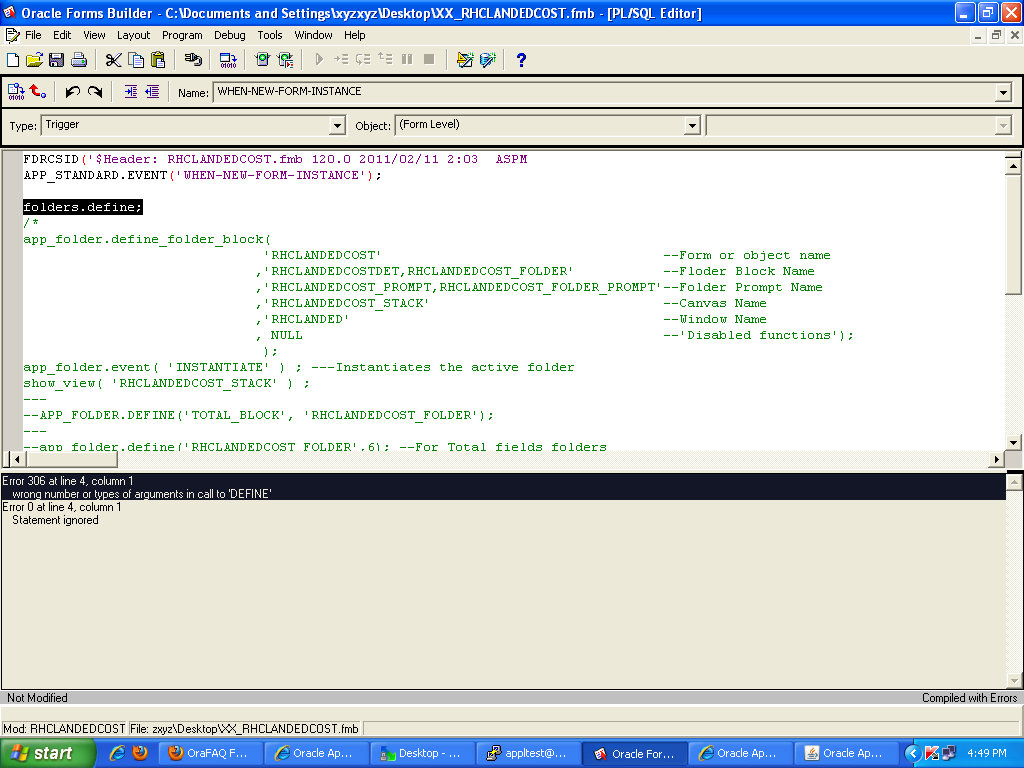Click horizontal scrollbar left arrow
Screen dimensions: 1024x768
click(x=18, y=460)
